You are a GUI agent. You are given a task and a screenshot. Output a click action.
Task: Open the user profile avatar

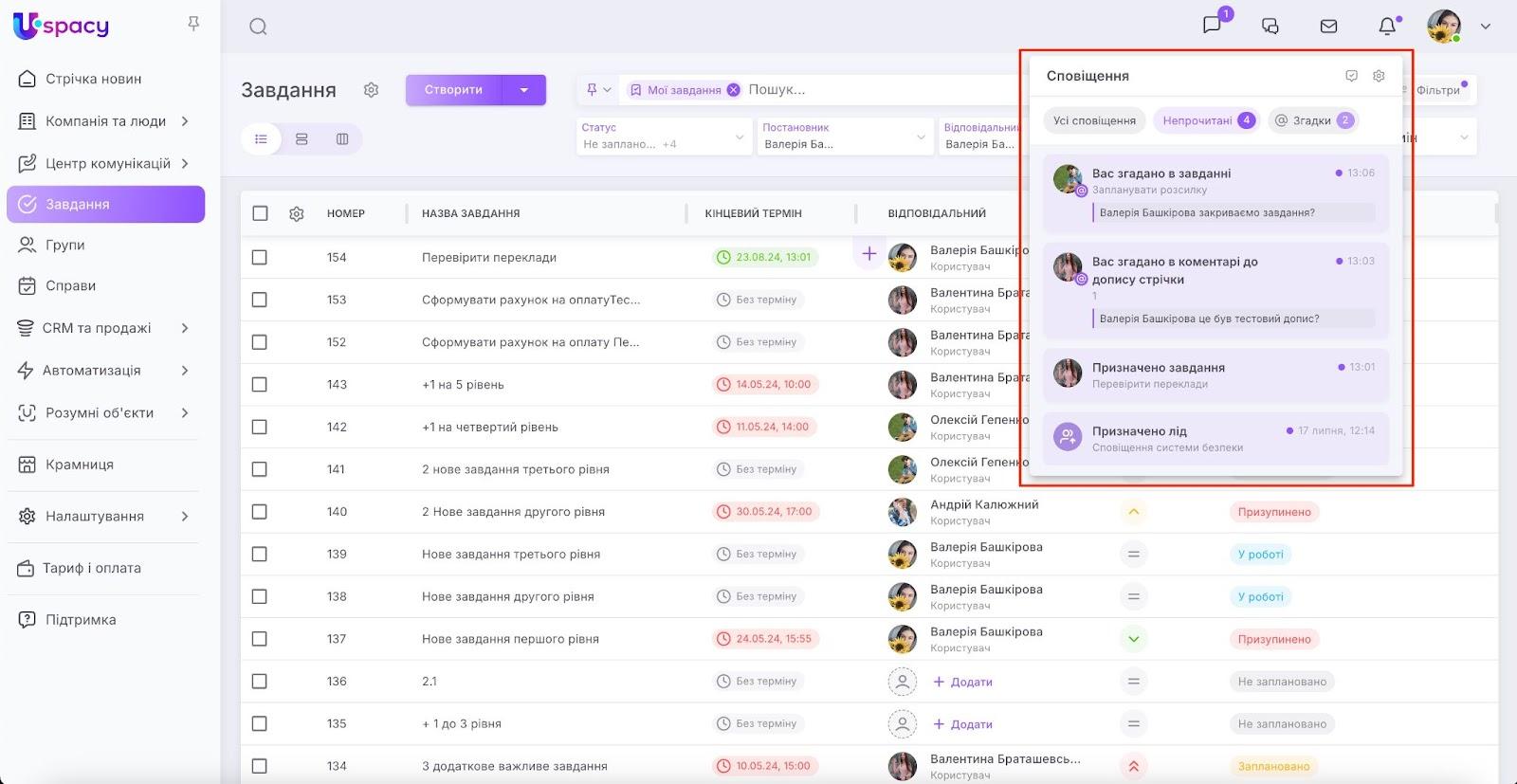click(x=1444, y=27)
